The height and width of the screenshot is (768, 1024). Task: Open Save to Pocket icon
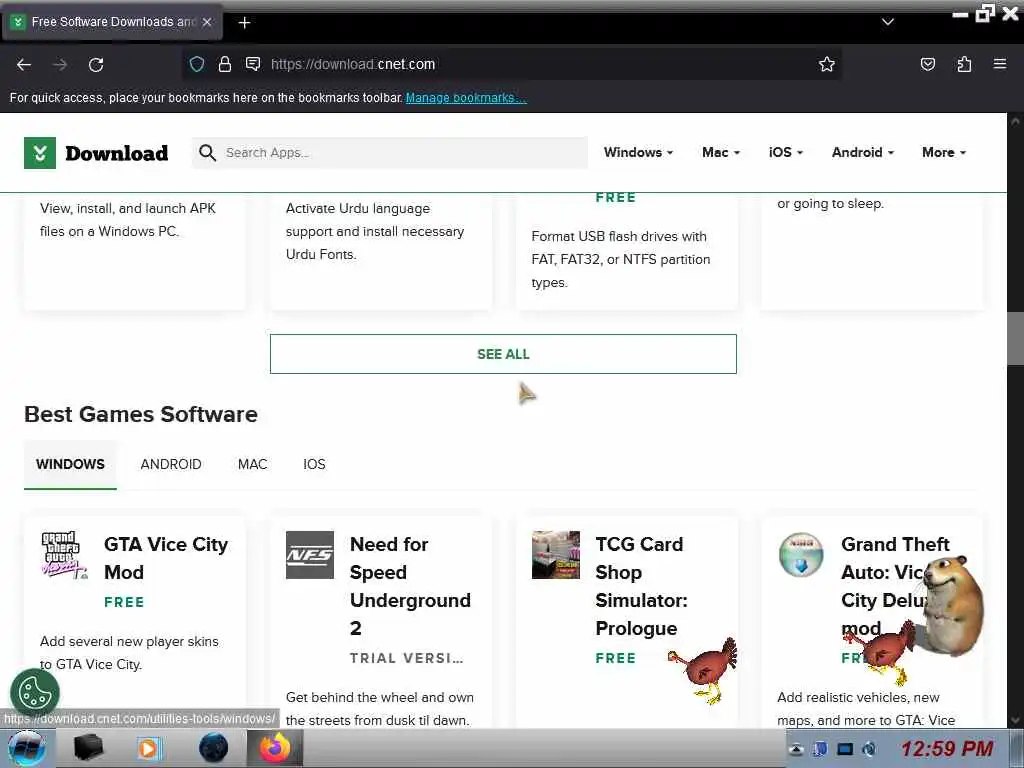pyautogui.click(x=927, y=64)
